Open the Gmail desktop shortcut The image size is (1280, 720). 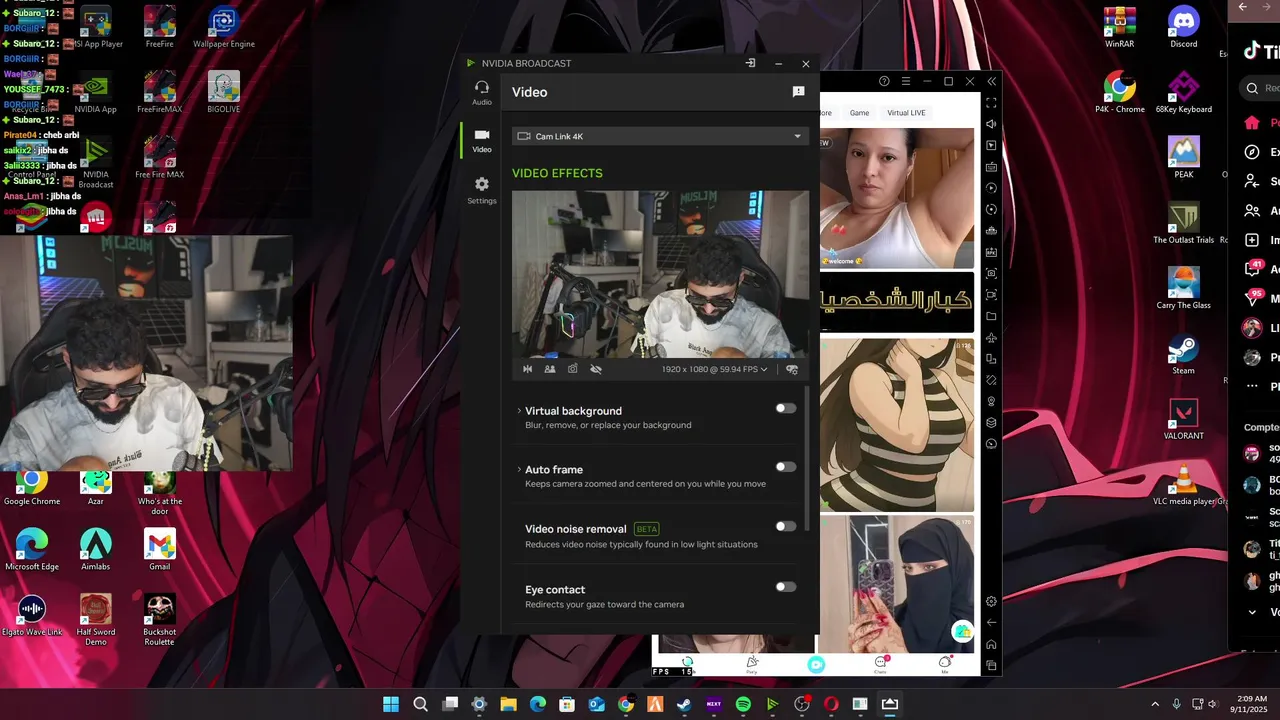[160, 550]
